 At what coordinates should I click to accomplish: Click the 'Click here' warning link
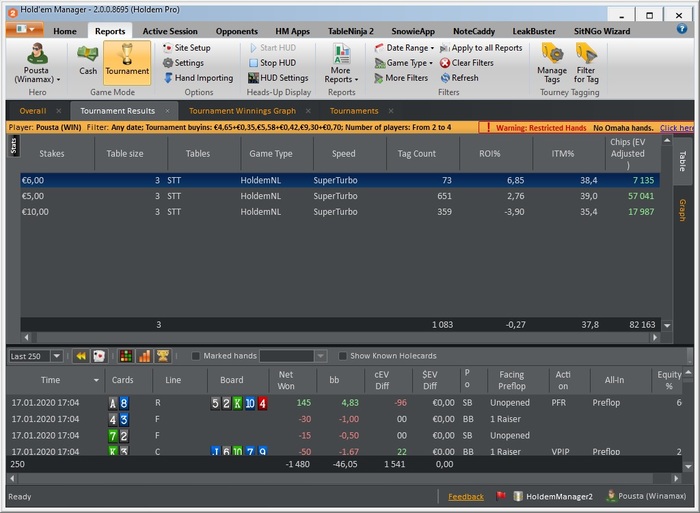pyautogui.click(x=676, y=128)
